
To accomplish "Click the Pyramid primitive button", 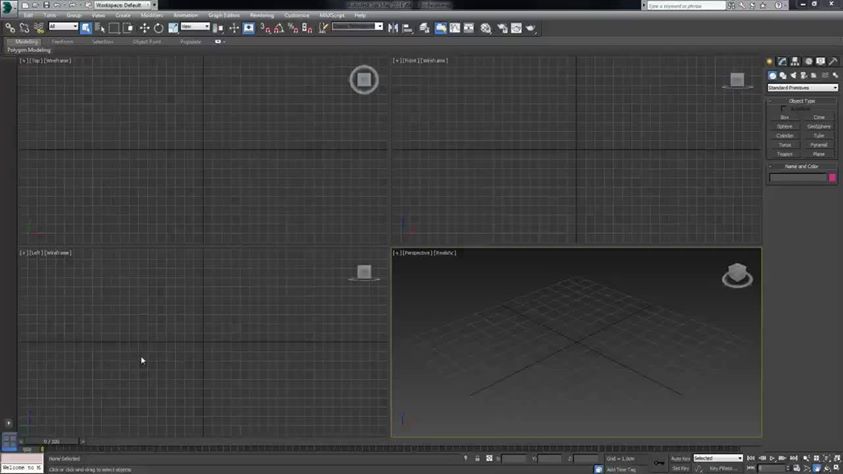I will [x=819, y=145].
